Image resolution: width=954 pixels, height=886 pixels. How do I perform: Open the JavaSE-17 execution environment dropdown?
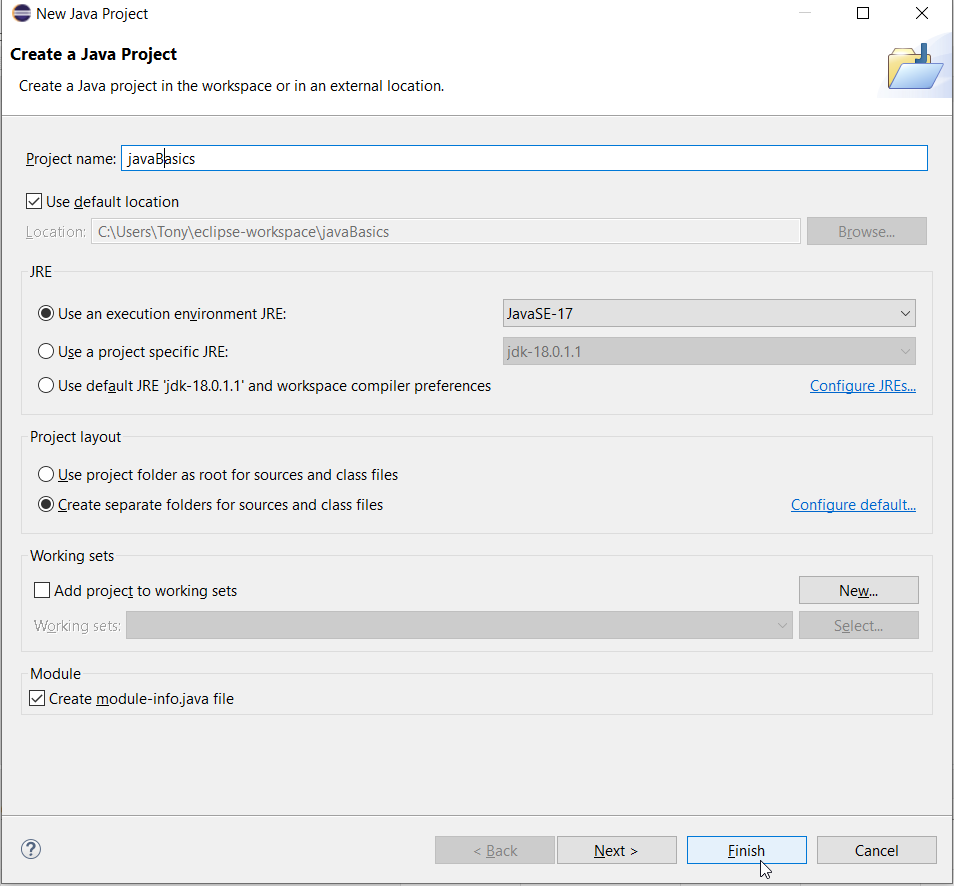709,313
